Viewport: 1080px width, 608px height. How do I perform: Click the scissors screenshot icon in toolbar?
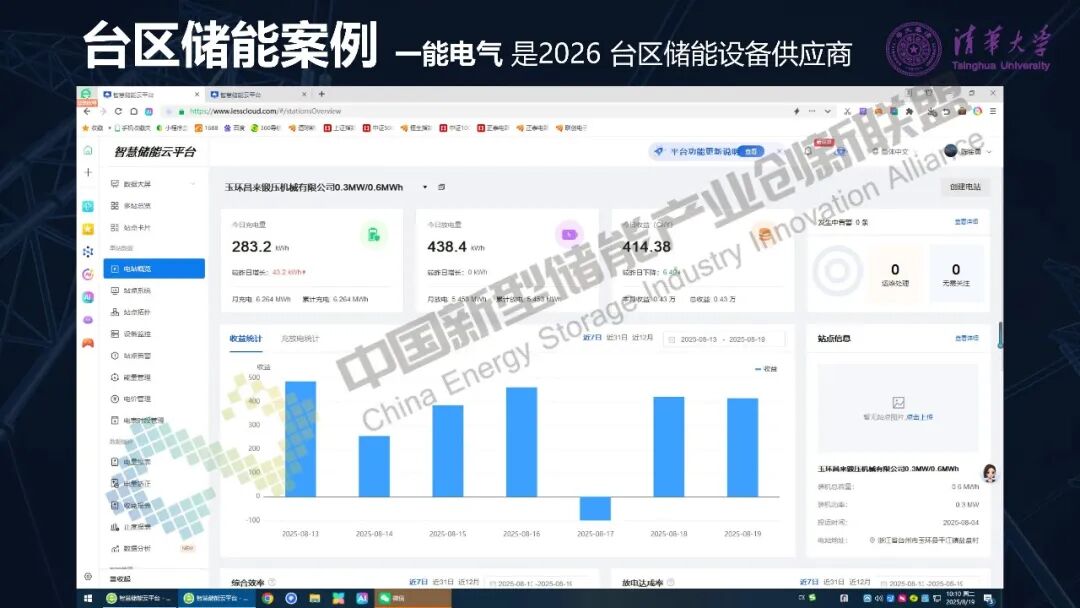(847, 111)
